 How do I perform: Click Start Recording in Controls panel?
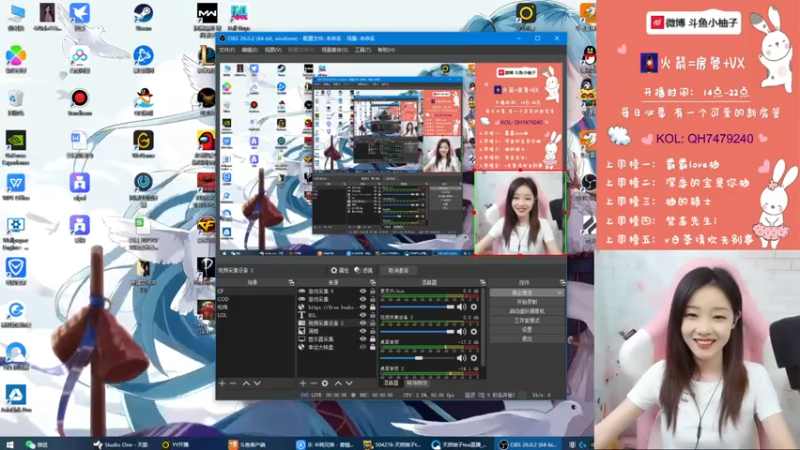(527, 302)
